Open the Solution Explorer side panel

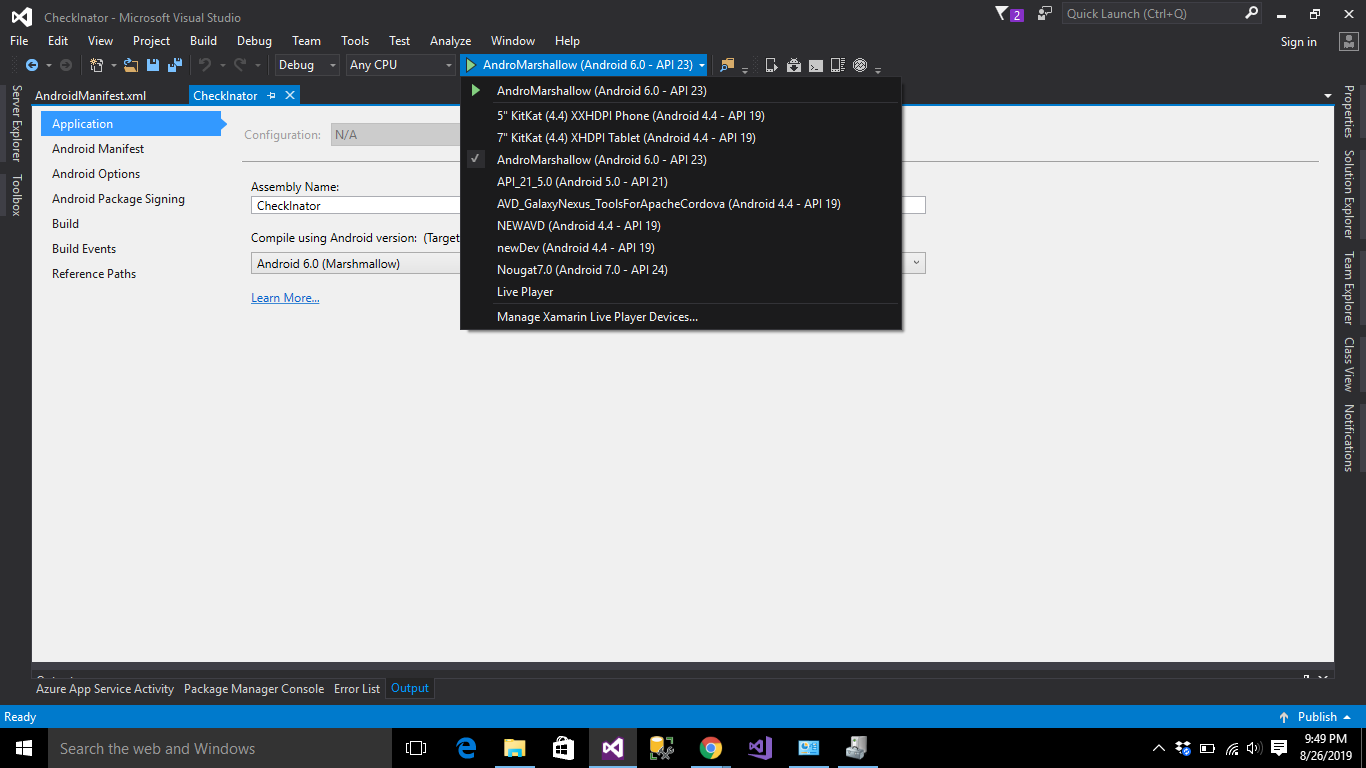tap(1348, 194)
